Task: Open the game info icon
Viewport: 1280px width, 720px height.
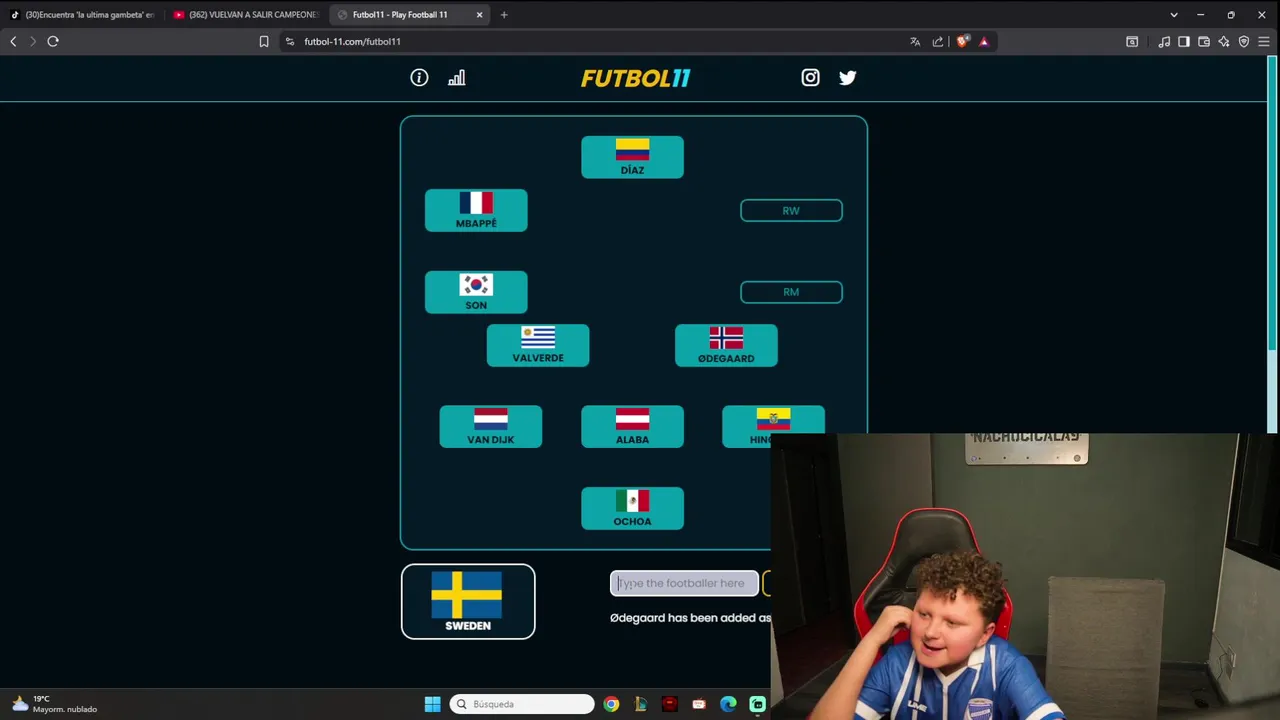Action: 419,78
